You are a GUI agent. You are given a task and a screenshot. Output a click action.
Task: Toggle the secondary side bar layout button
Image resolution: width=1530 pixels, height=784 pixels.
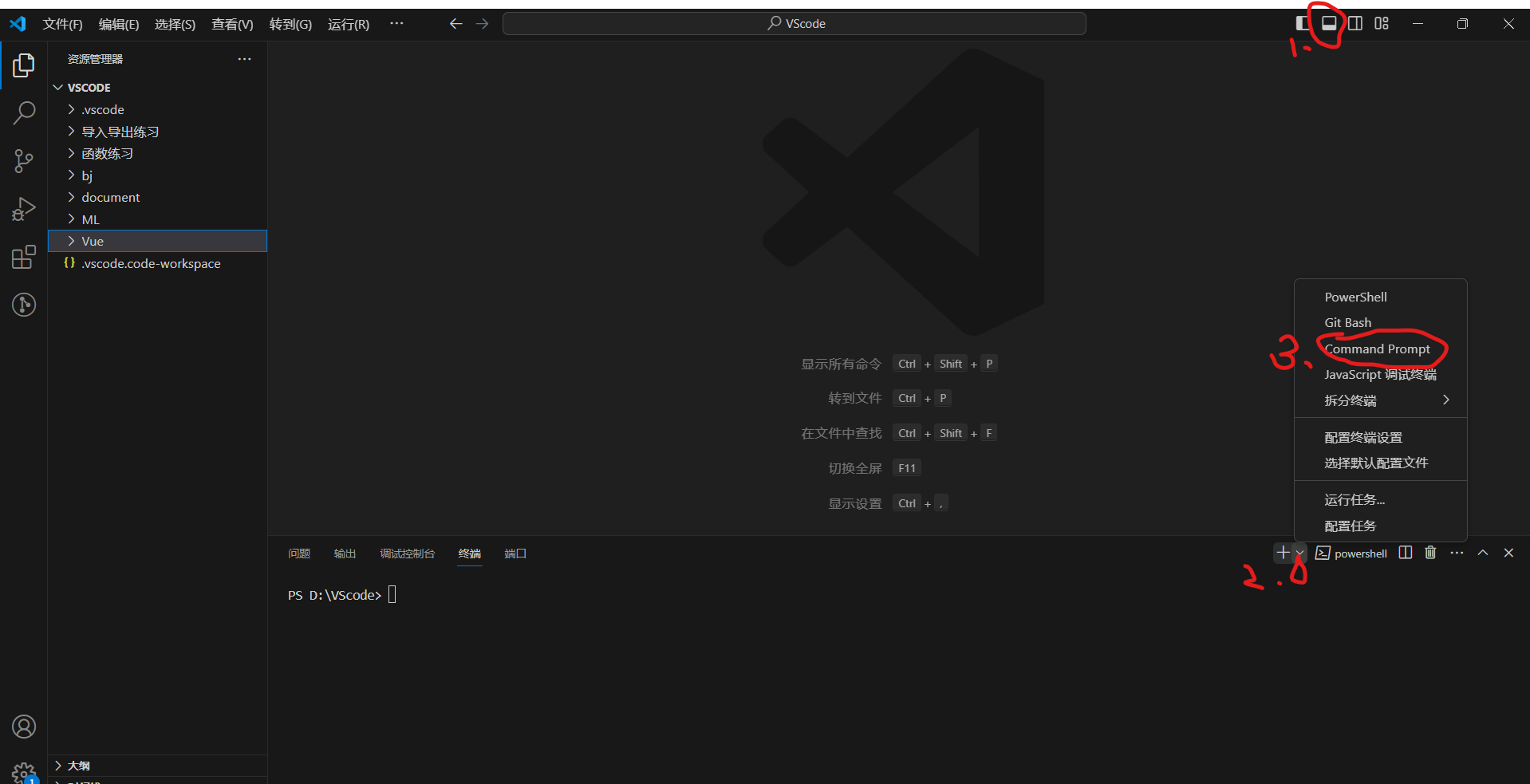(1355, 23)
